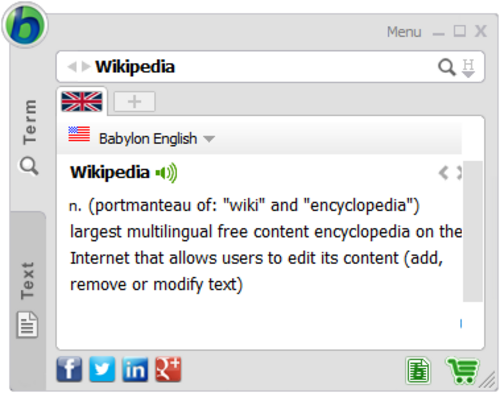The image size is (500, 393).
Task: Switch to the Text side tab
Action: (27, 299)
